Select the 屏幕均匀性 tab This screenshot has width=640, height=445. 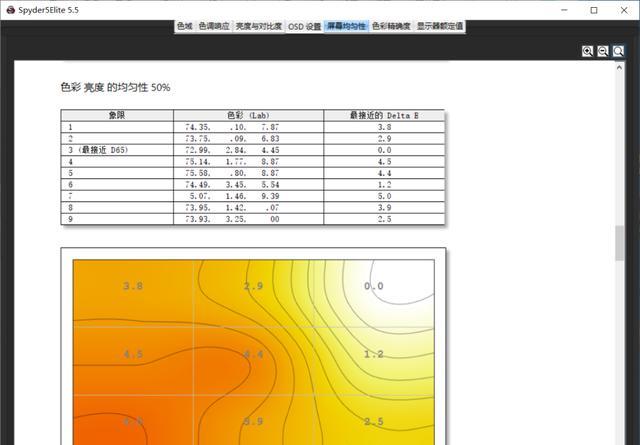tap(347, 26)
